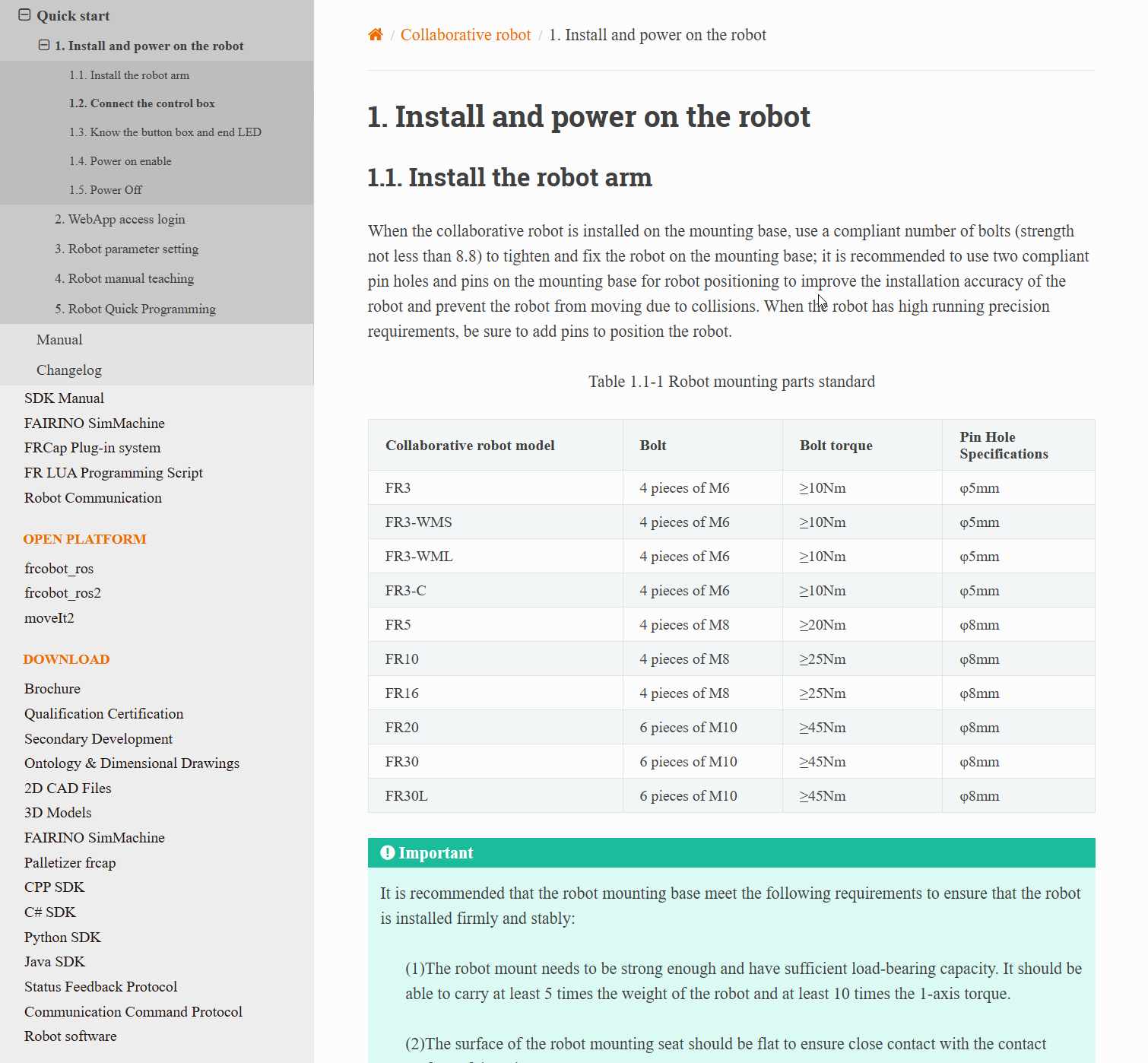Open the Python SDK download
This screenshot has height=1063, width=1148.
tap(62, 938)
